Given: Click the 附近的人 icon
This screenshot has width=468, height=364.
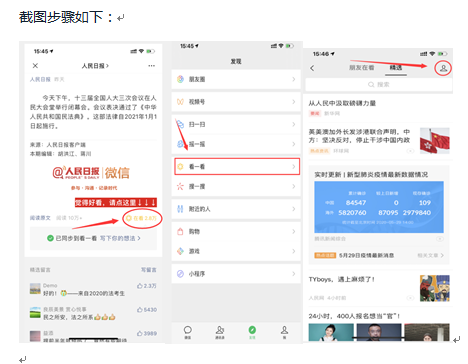Looking at the screenshot, I should click(x=180, y=209).
